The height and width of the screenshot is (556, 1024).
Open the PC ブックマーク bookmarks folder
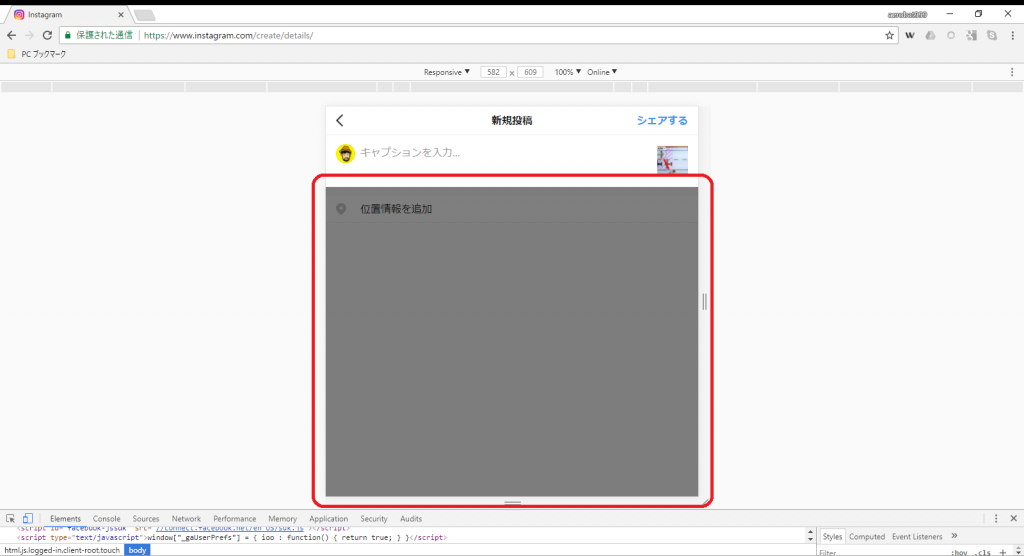pyautogui.click(x=37, y=54)
